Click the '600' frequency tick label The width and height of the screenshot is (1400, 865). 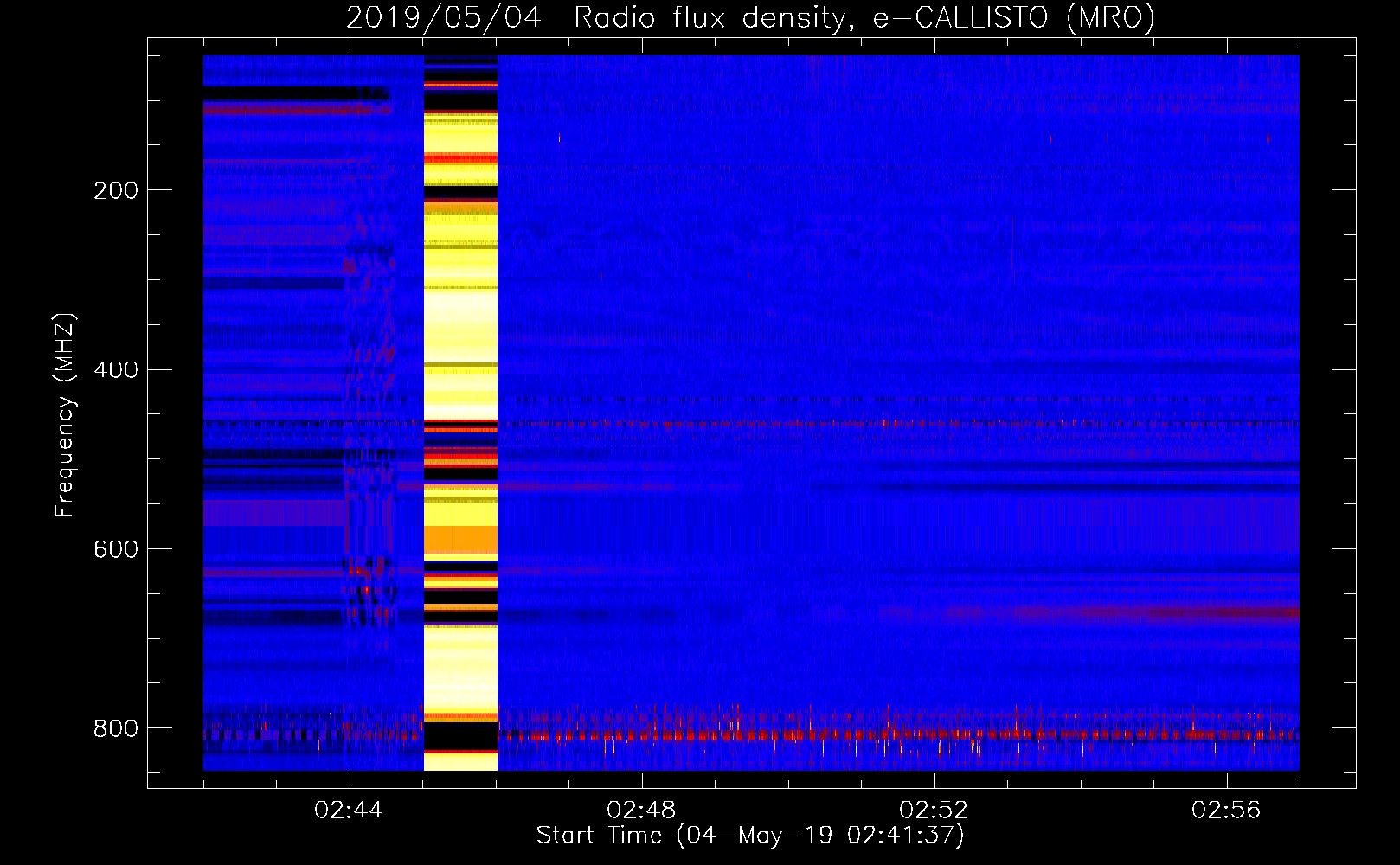[x=115, y=550]
